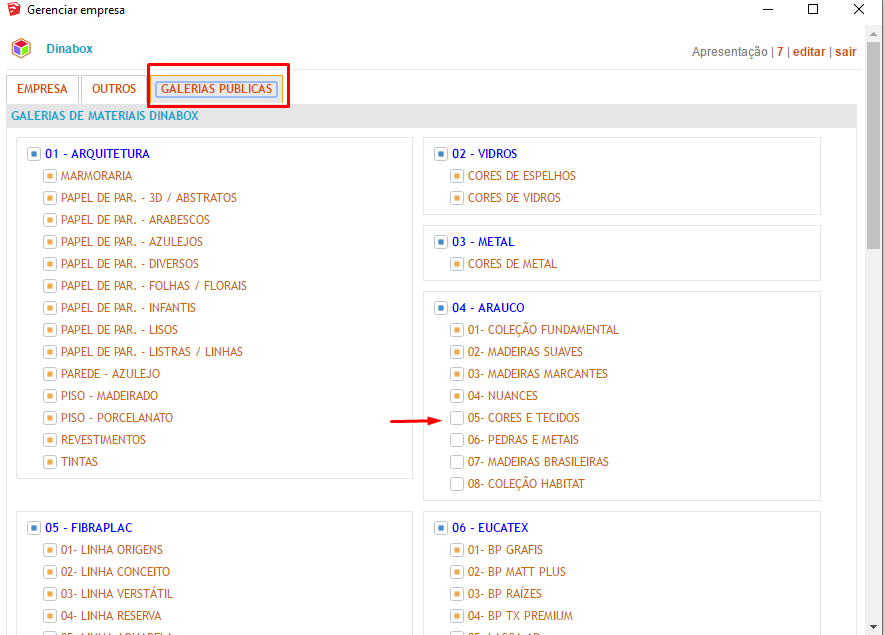This screenshot has height=635, width=885.
Task: Select the GALERIAS PÚBLICAS tab
Action: (217, 89)
